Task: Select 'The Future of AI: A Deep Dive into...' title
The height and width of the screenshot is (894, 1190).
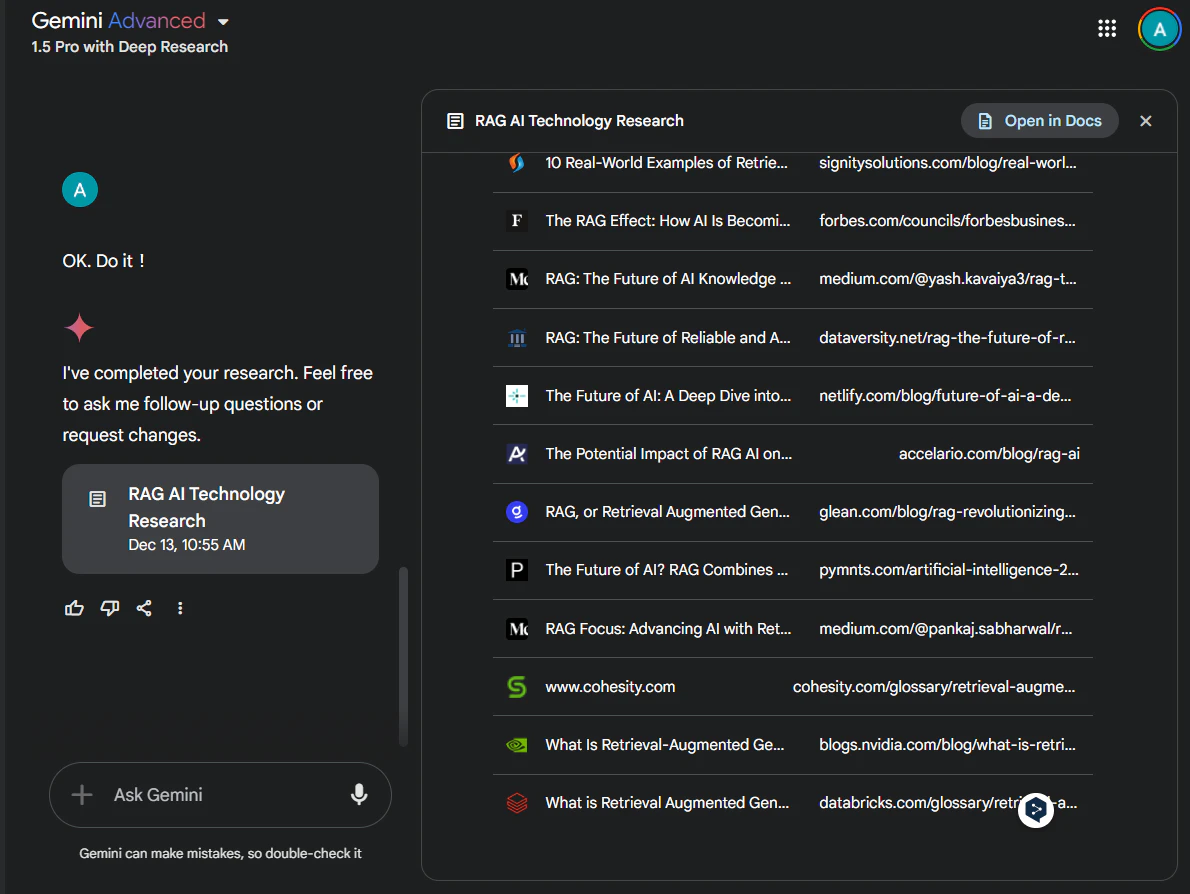Action: 668,395
